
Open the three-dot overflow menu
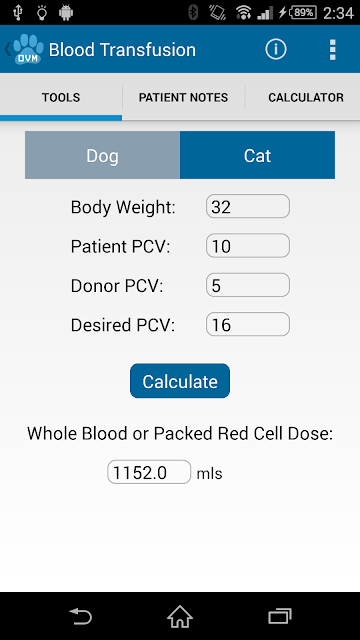333,50
